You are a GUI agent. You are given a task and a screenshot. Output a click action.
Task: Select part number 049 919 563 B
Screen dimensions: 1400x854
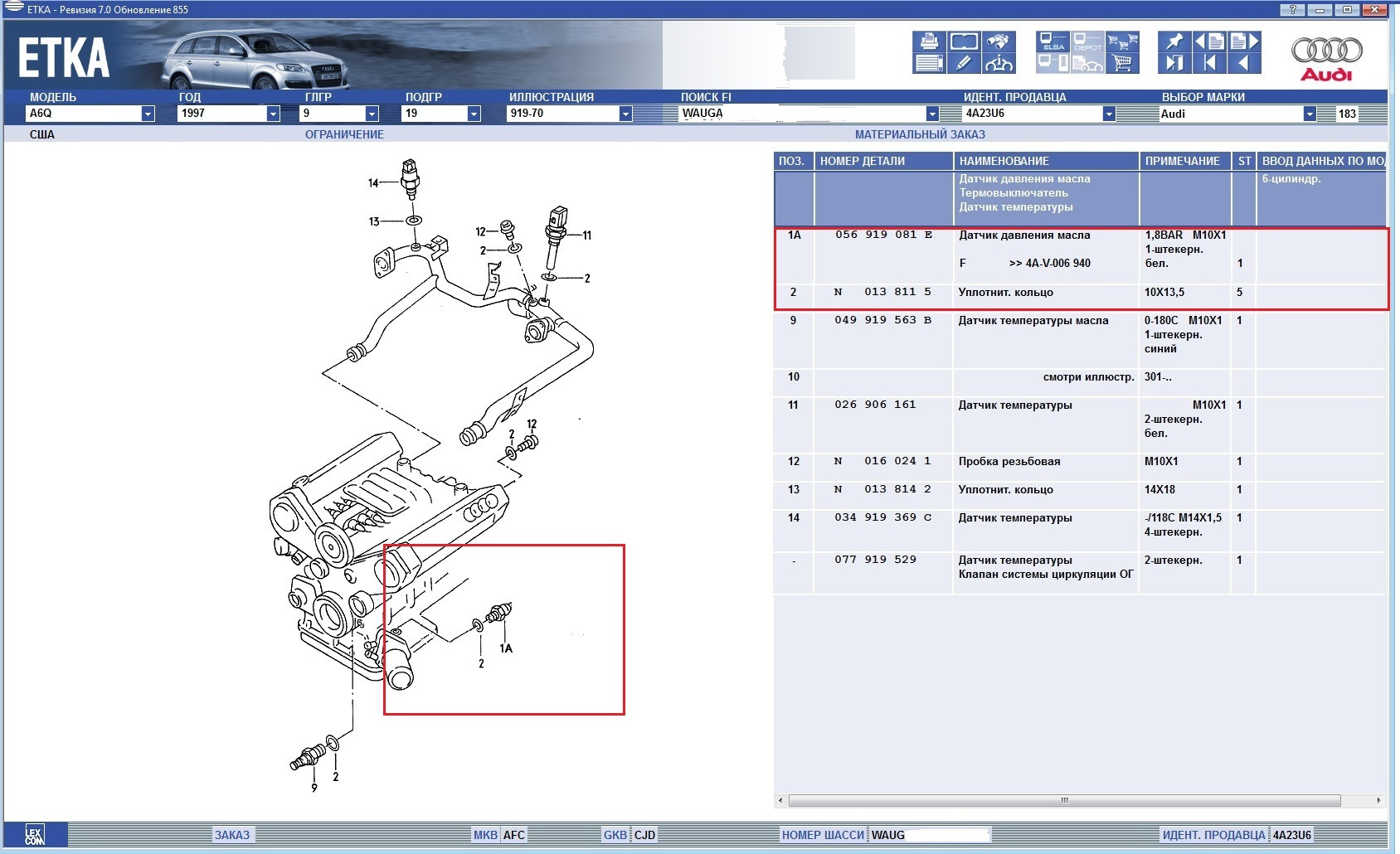click(882, 320)
